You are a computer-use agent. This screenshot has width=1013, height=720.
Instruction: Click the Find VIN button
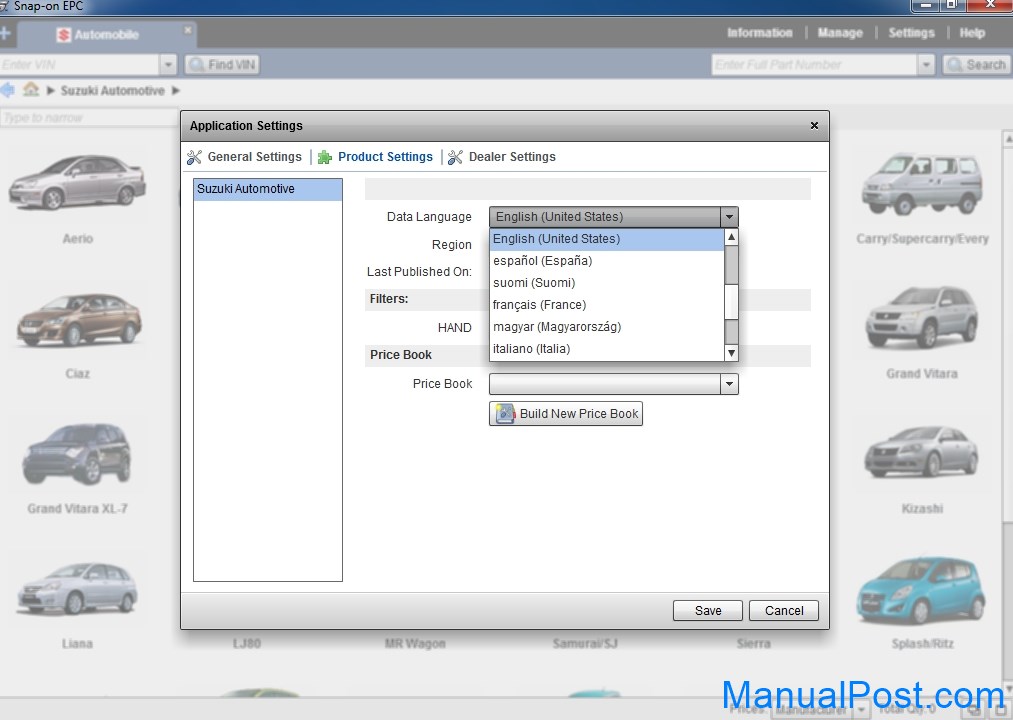(x=223, y=65)
